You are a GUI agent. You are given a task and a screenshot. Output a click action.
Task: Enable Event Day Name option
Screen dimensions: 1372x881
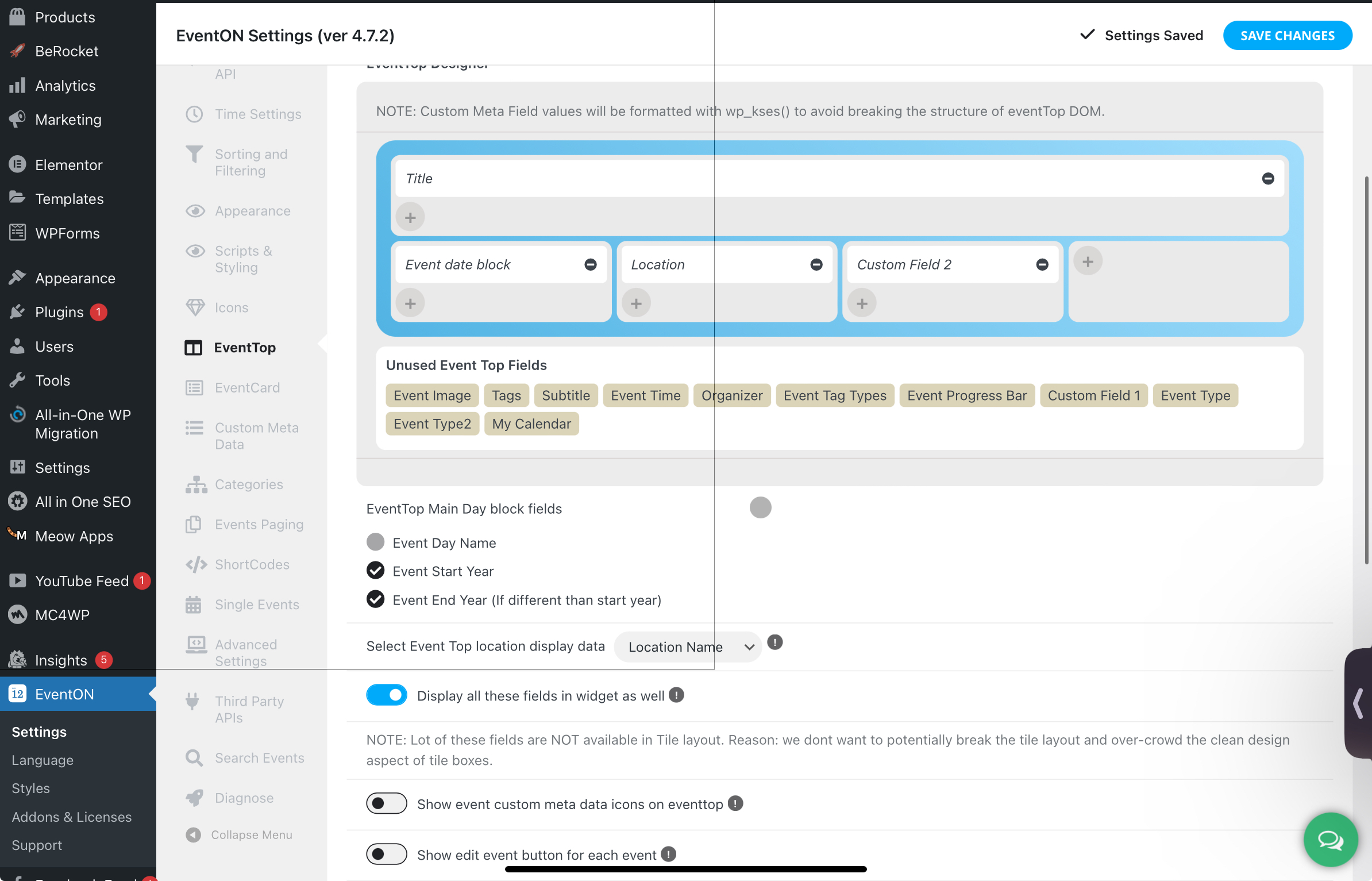click(375, 542)
